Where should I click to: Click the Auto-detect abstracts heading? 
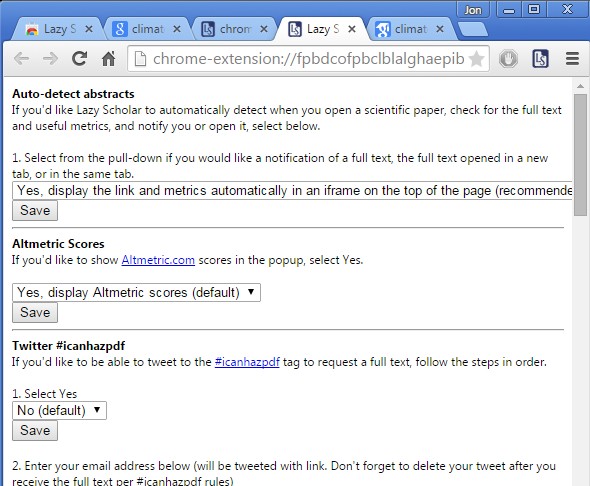[x=73, y=94]
